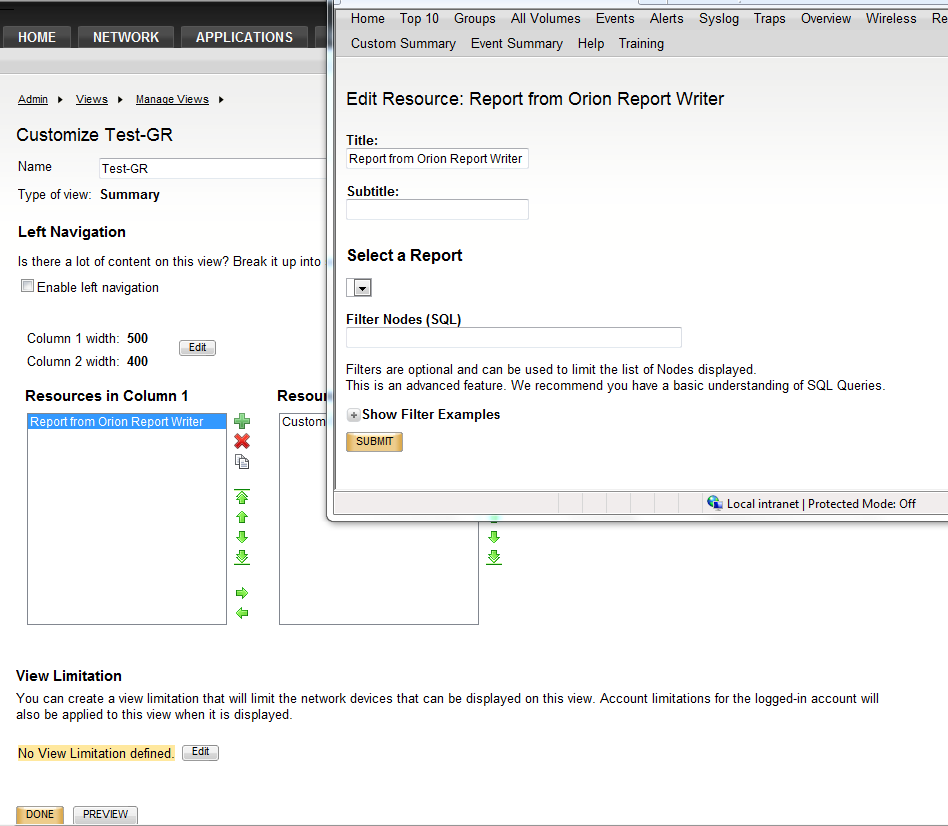Click the Title input field

(x=437, y=158)
